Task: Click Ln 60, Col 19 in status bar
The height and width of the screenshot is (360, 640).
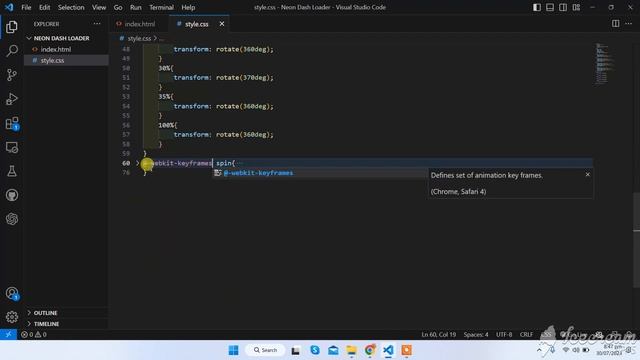Action: [x=438, y=334]
